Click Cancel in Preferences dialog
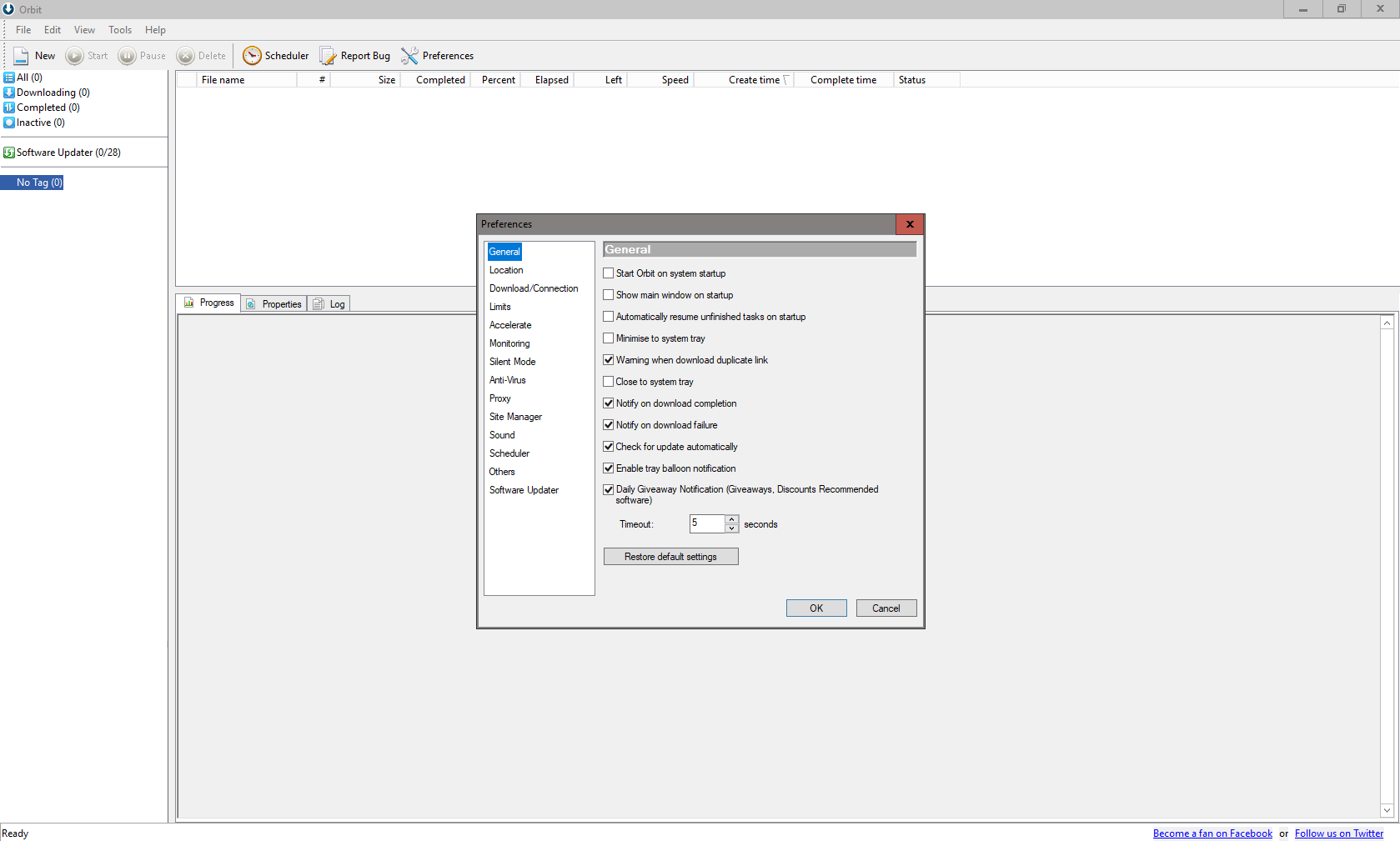The width and height of the screenshot is (1400, 841). pos(886,608)
